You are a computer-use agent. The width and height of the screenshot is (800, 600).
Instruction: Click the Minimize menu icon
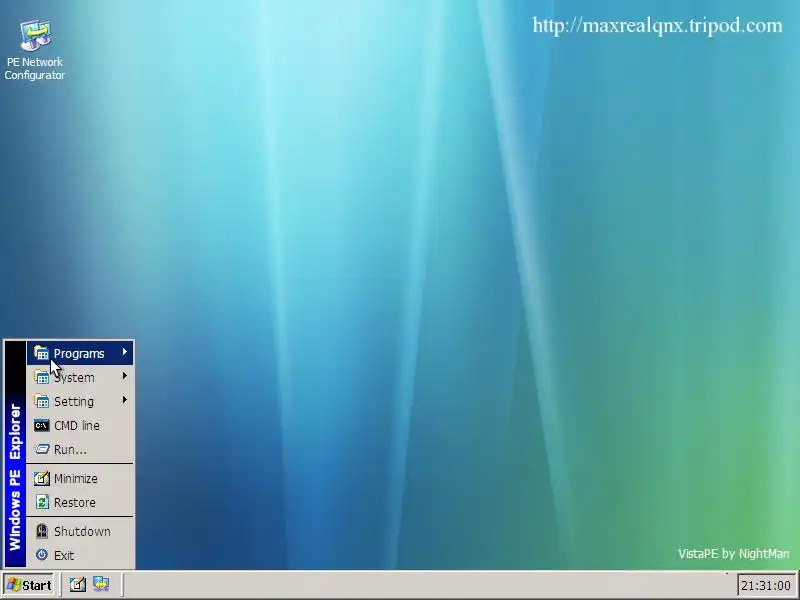coord(41,478)
